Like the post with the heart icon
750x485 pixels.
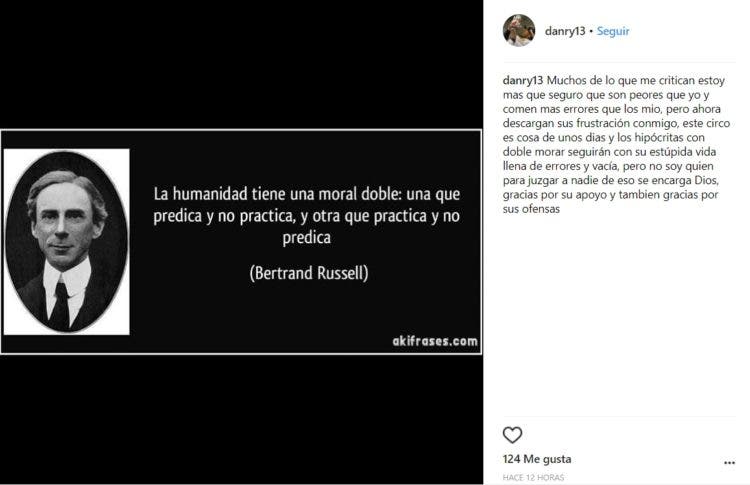(x=512, y=435)
